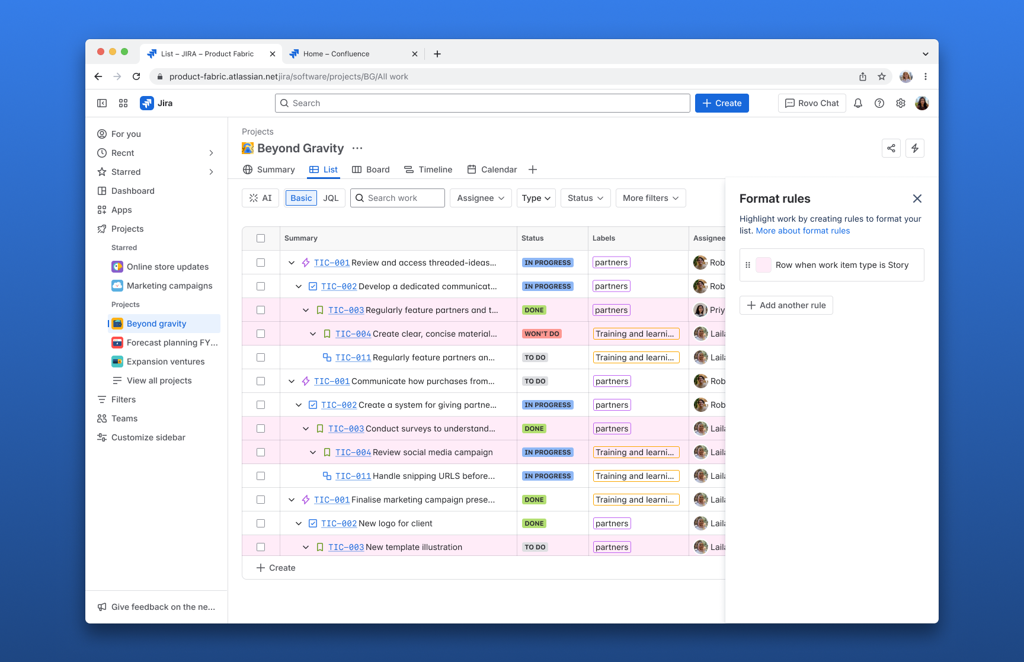The width and height of the screenshot is (1024, 662).
Task: Open the Rovo Chat panel
Action: coord(811,103)
